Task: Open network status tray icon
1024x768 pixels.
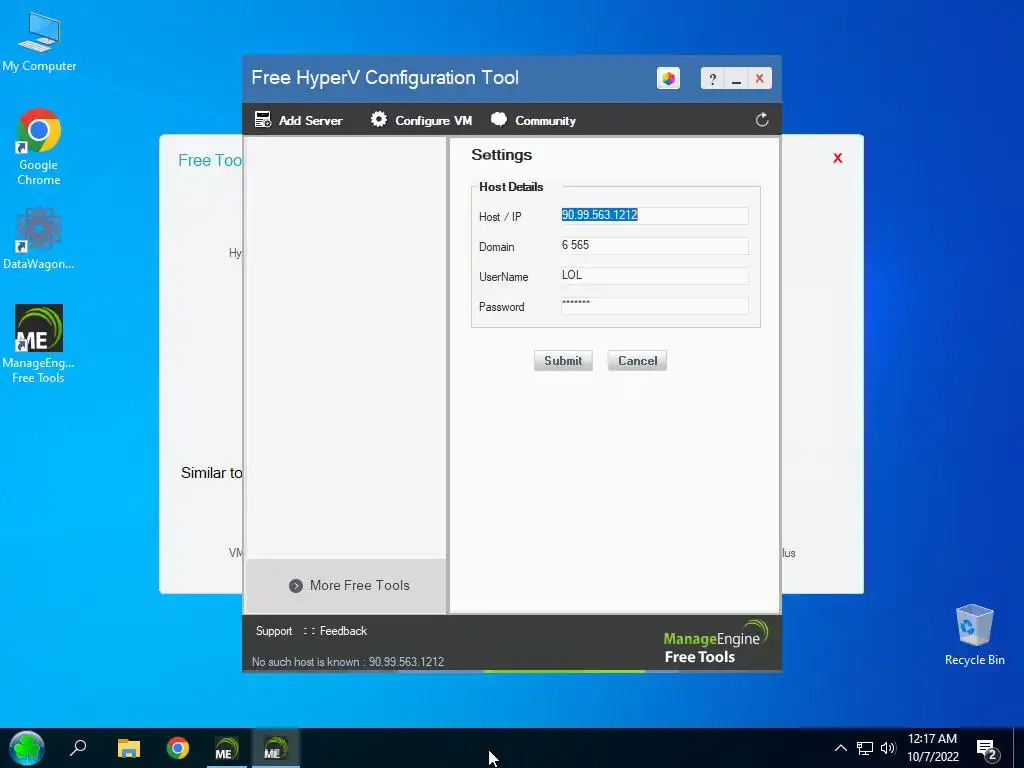Action: coord(865,748)
